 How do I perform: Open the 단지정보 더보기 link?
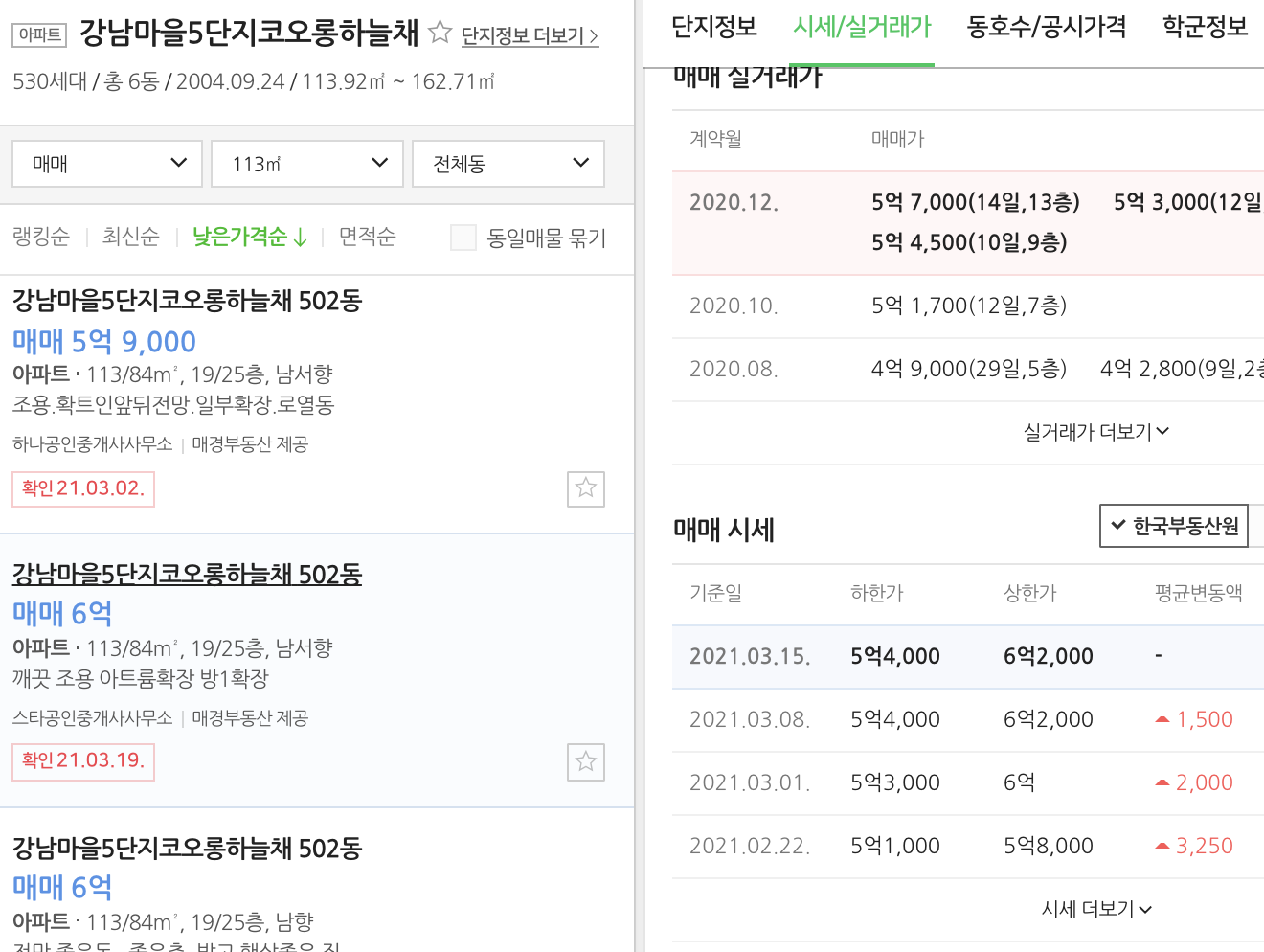(x=530, y=35)
